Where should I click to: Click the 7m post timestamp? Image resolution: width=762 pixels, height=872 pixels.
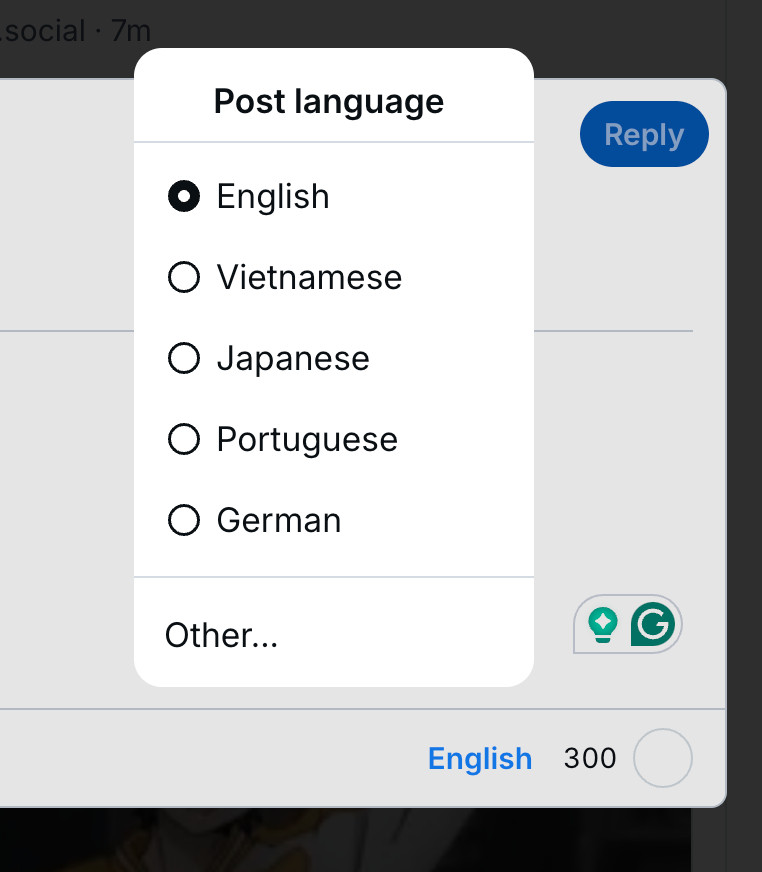[131, 31]
